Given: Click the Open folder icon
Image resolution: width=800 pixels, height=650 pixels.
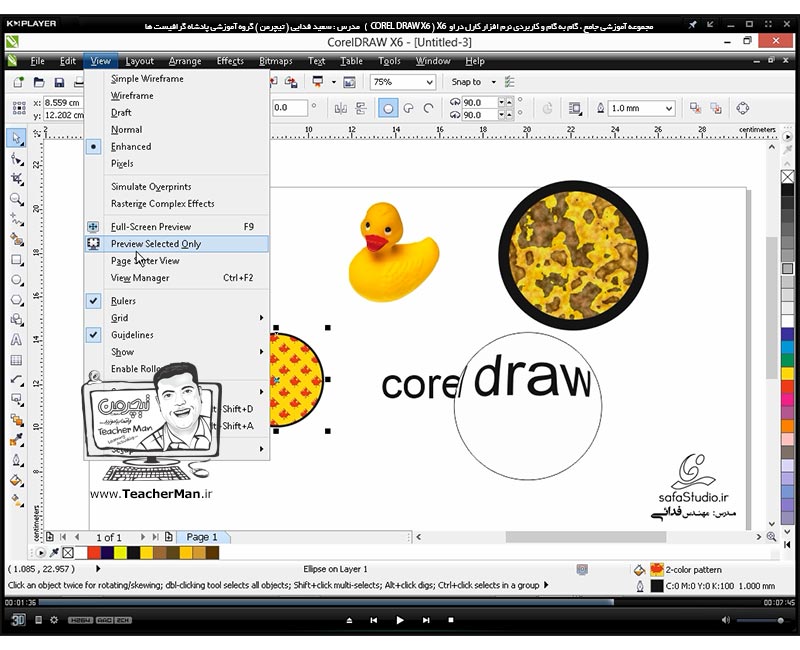Looking at the screenshot, I should [x=39, y=82].
